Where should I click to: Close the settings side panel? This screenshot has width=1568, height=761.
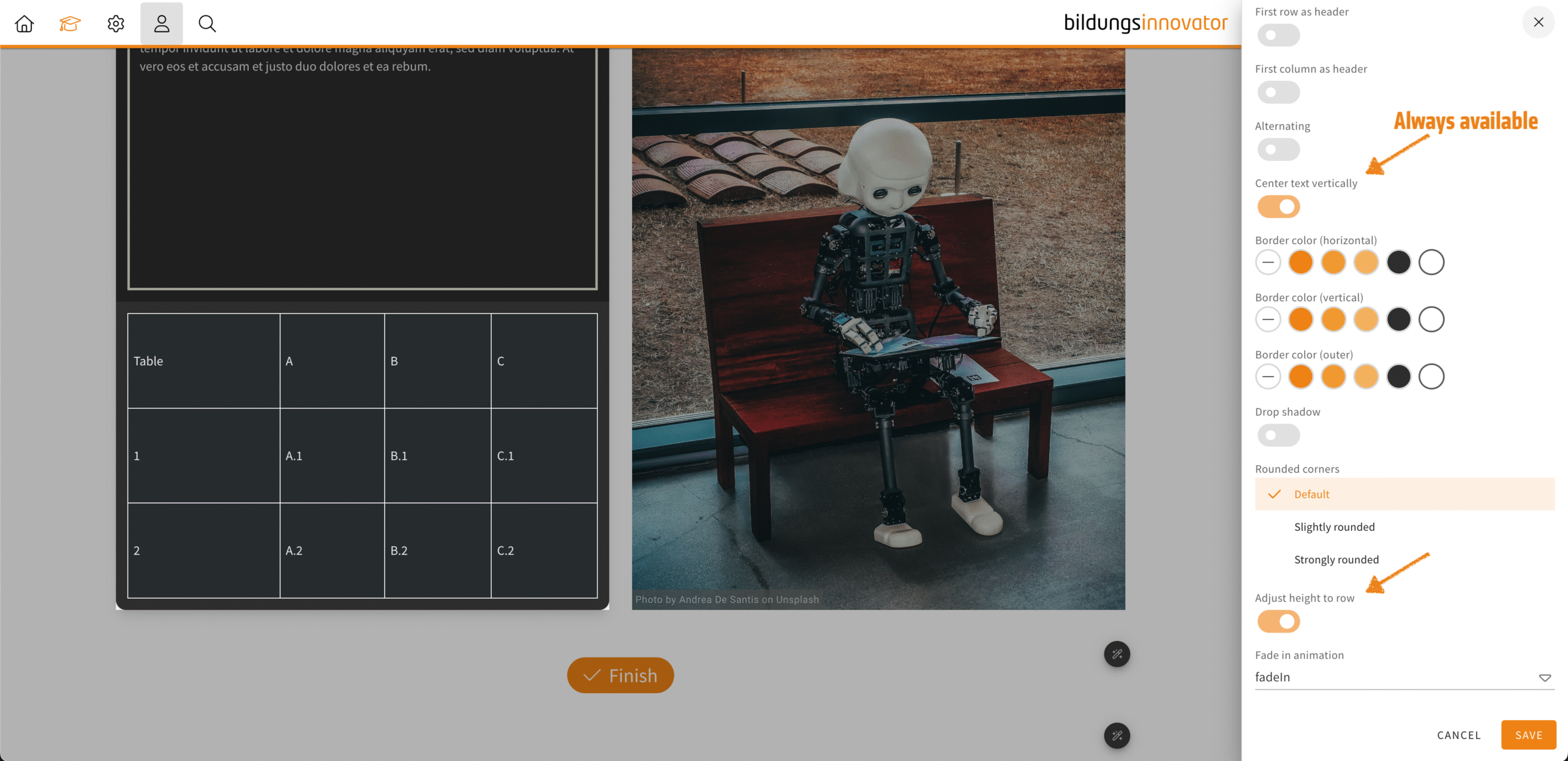click(x=1538, y=22)
